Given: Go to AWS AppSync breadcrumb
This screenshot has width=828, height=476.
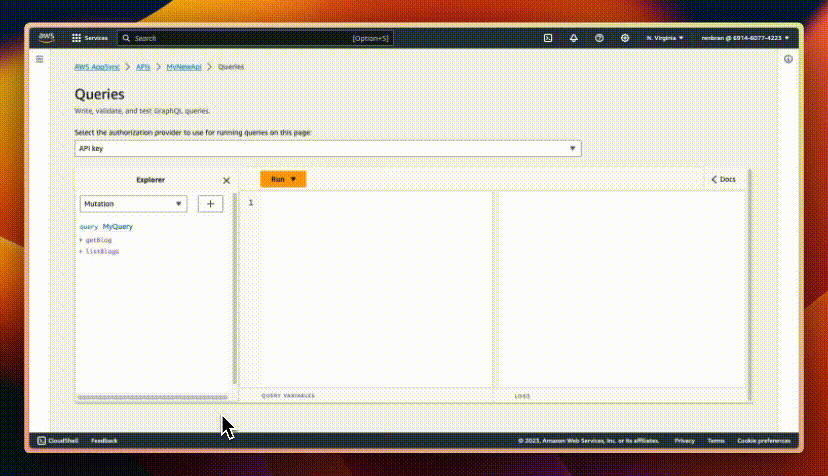Looking at the screenshot, I should click(97, 67).
